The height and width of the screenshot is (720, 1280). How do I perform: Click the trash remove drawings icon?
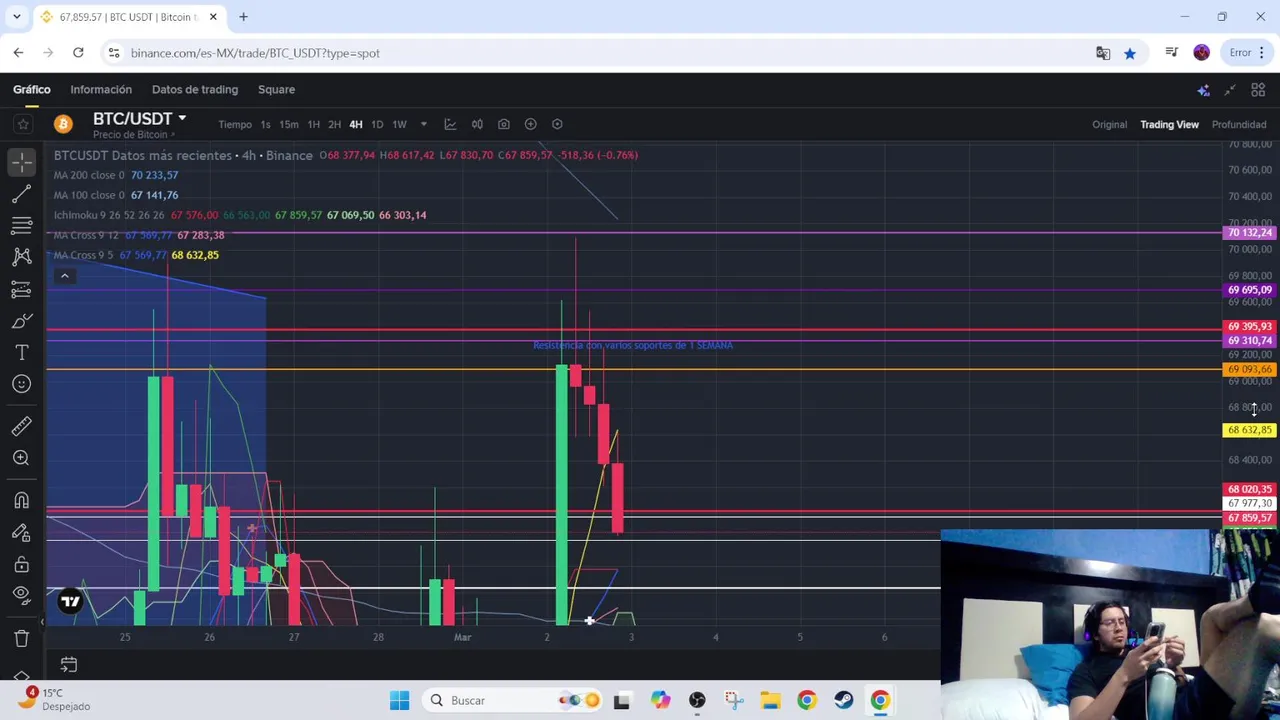coord(21,638)
